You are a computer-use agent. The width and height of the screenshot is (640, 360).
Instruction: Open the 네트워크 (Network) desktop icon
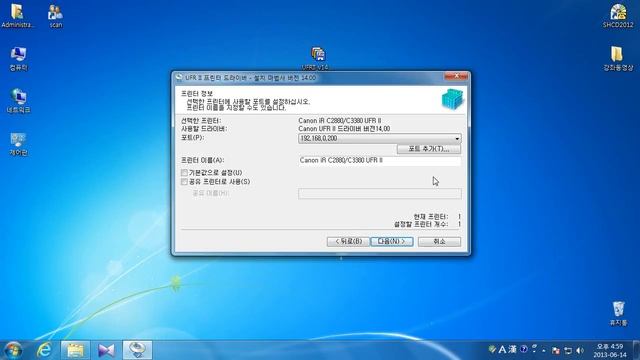[x=18, y=101]
